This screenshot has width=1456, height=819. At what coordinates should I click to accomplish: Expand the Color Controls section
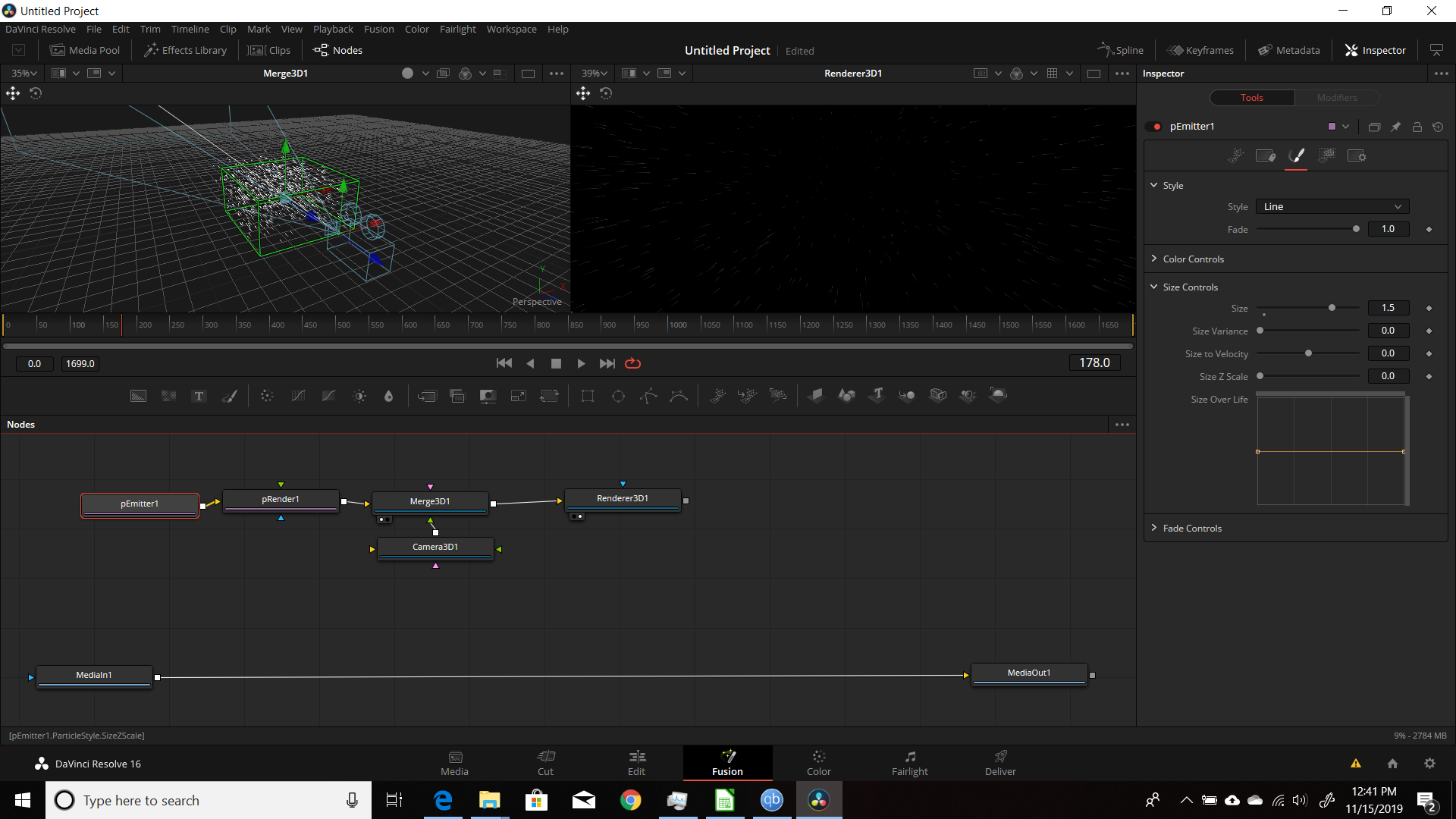(1154, 259)
